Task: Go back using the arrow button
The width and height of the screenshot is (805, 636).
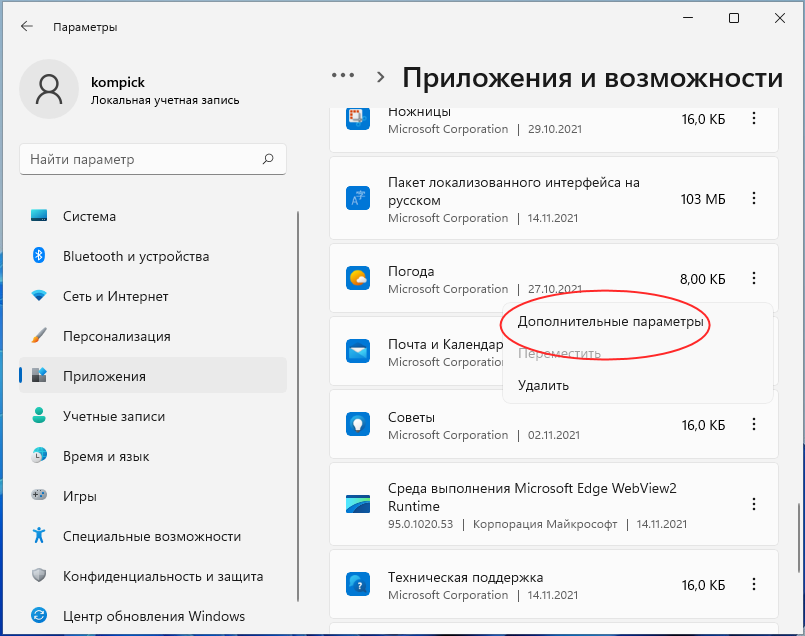Action: [27, 27]
